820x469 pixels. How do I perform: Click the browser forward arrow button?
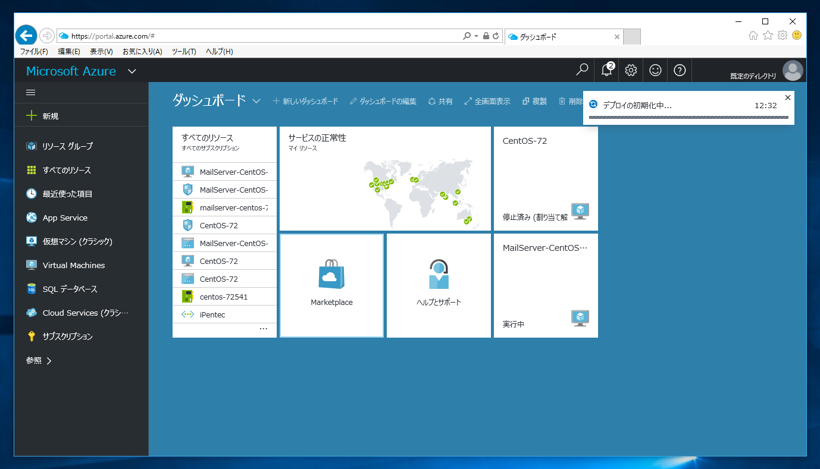pos(47,36)
